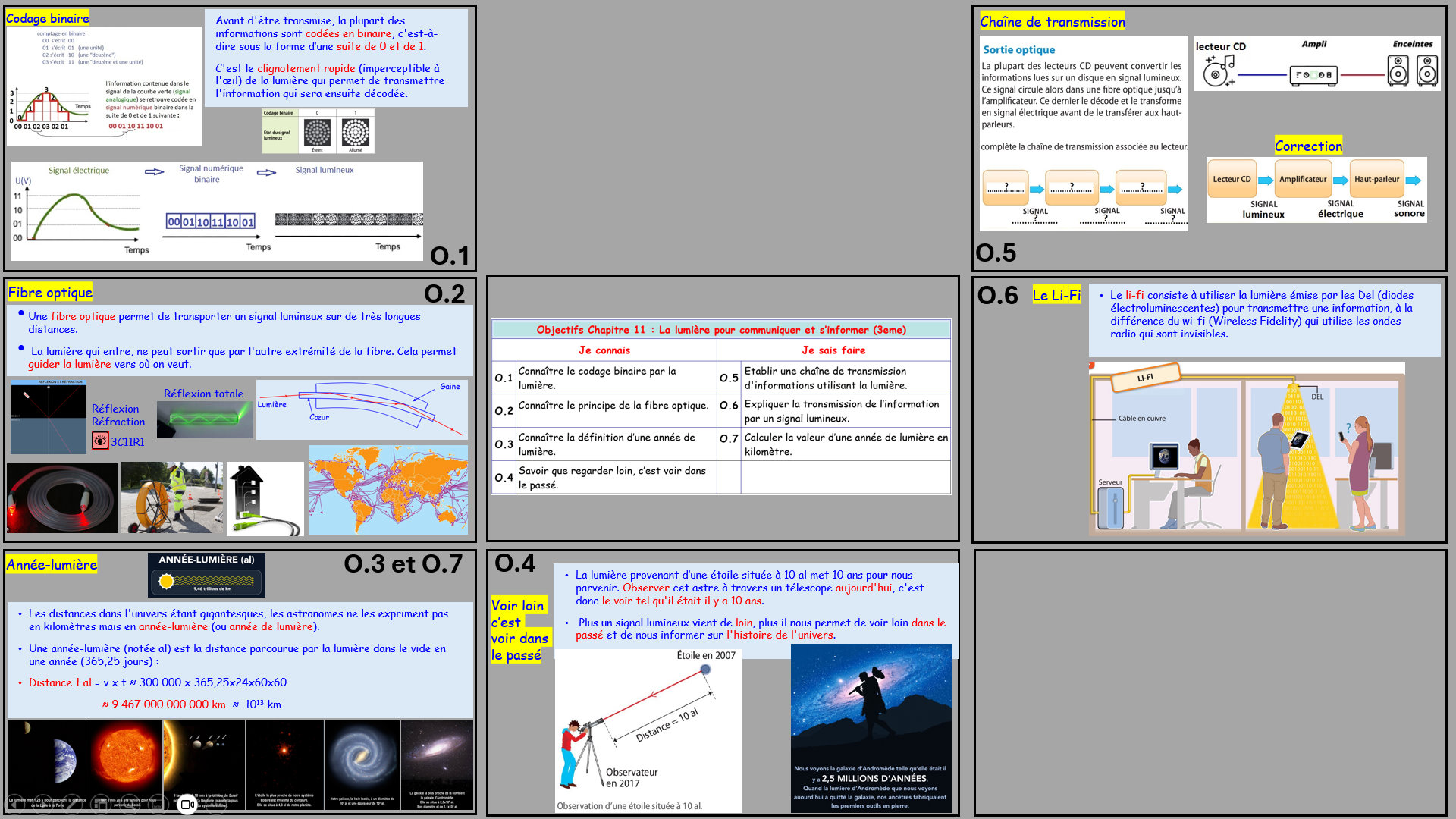This screenshot has width=1456, height=819.
Task: Select the green laser total reflection image
Action: click(205, 419)
